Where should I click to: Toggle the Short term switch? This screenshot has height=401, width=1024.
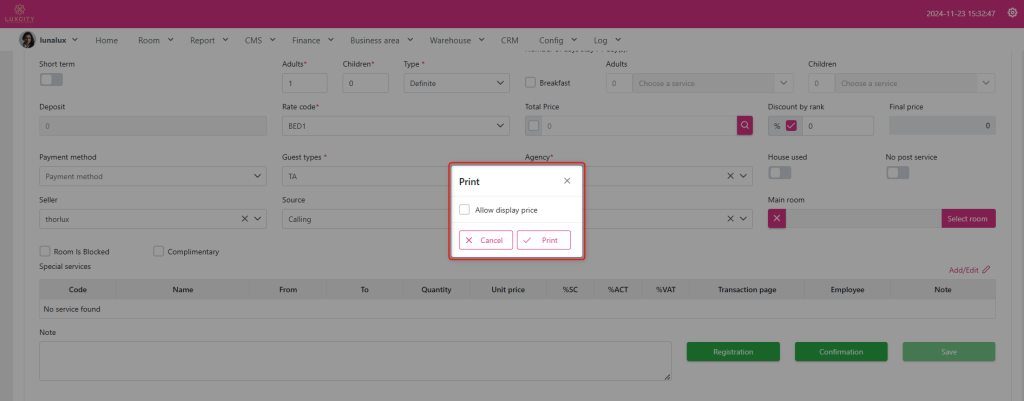(x=51, y=80)
